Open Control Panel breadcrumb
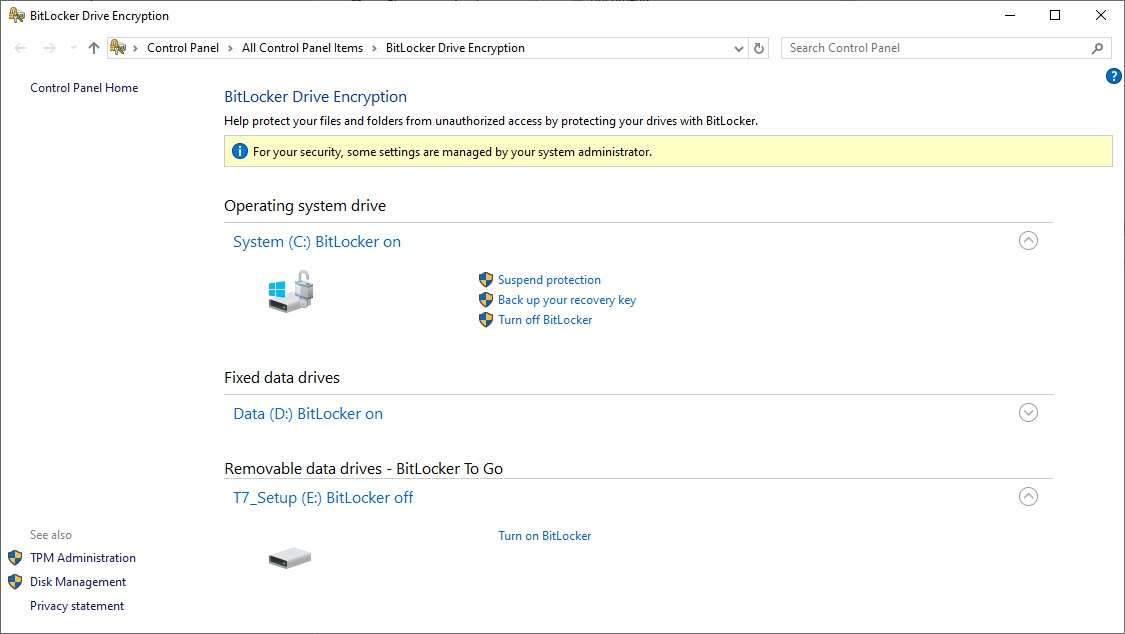Image resolution: width=1125 pixels, height=634 pixels. [x=183, y=48]
